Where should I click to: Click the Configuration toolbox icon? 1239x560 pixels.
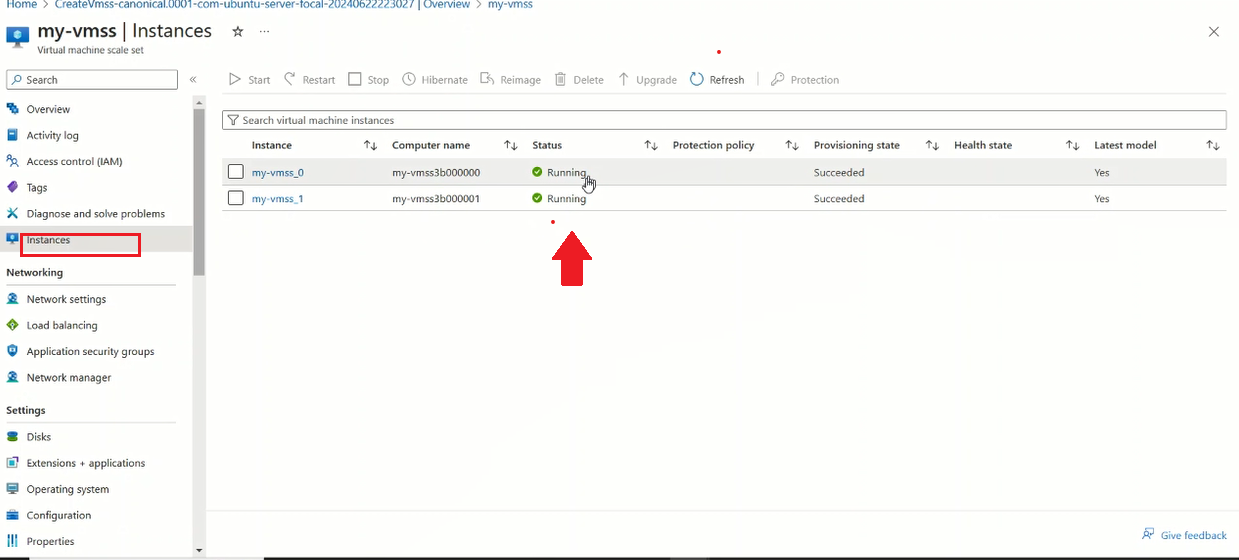pos(13,515)
